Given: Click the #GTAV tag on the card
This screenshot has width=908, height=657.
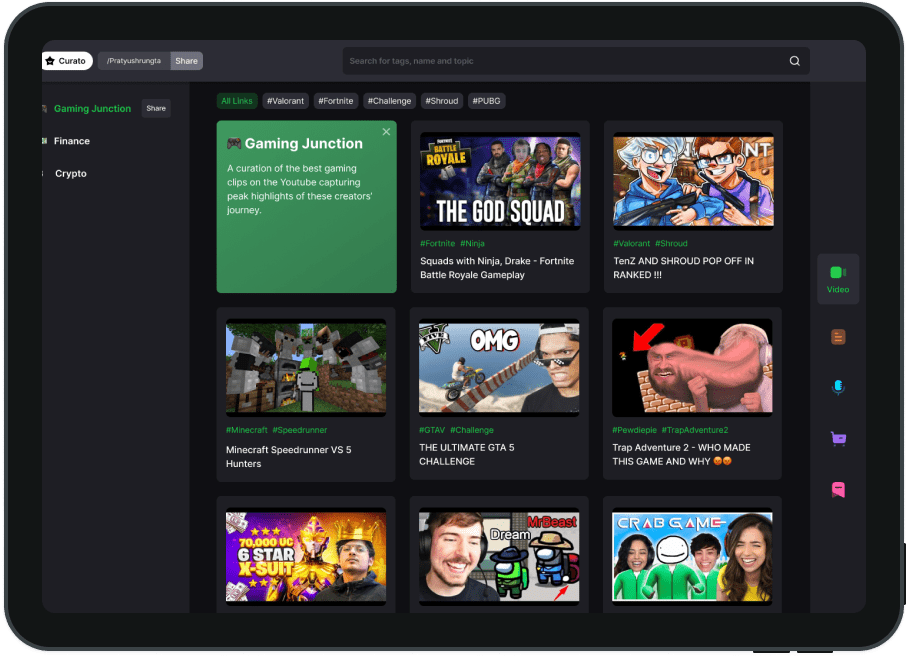Looking at the screenshot, I should (432, 430).
